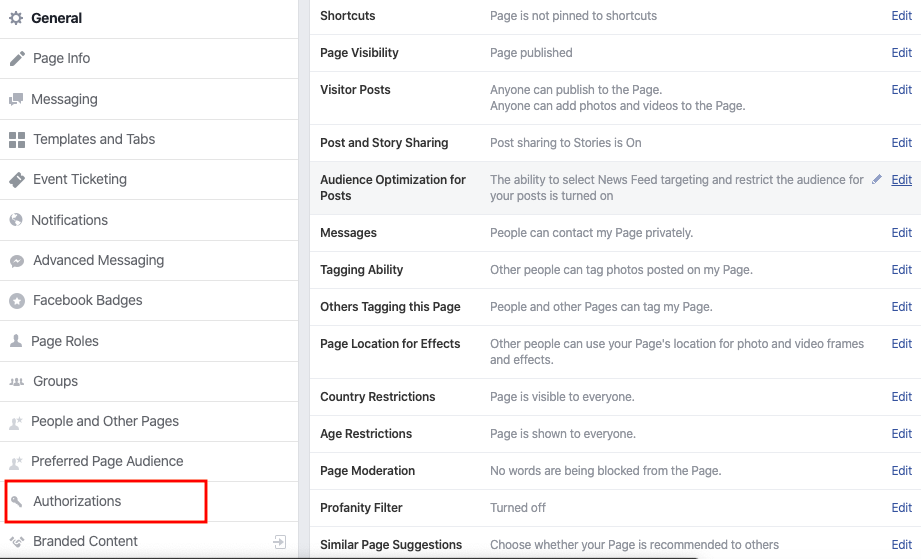Edit the Profanity Filter setting
This screenshot has height=559, width=921.
point(901,508)
